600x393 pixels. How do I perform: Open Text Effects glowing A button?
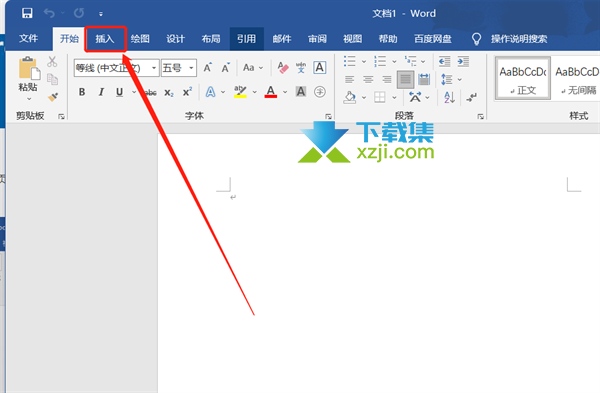click(210, 92)
